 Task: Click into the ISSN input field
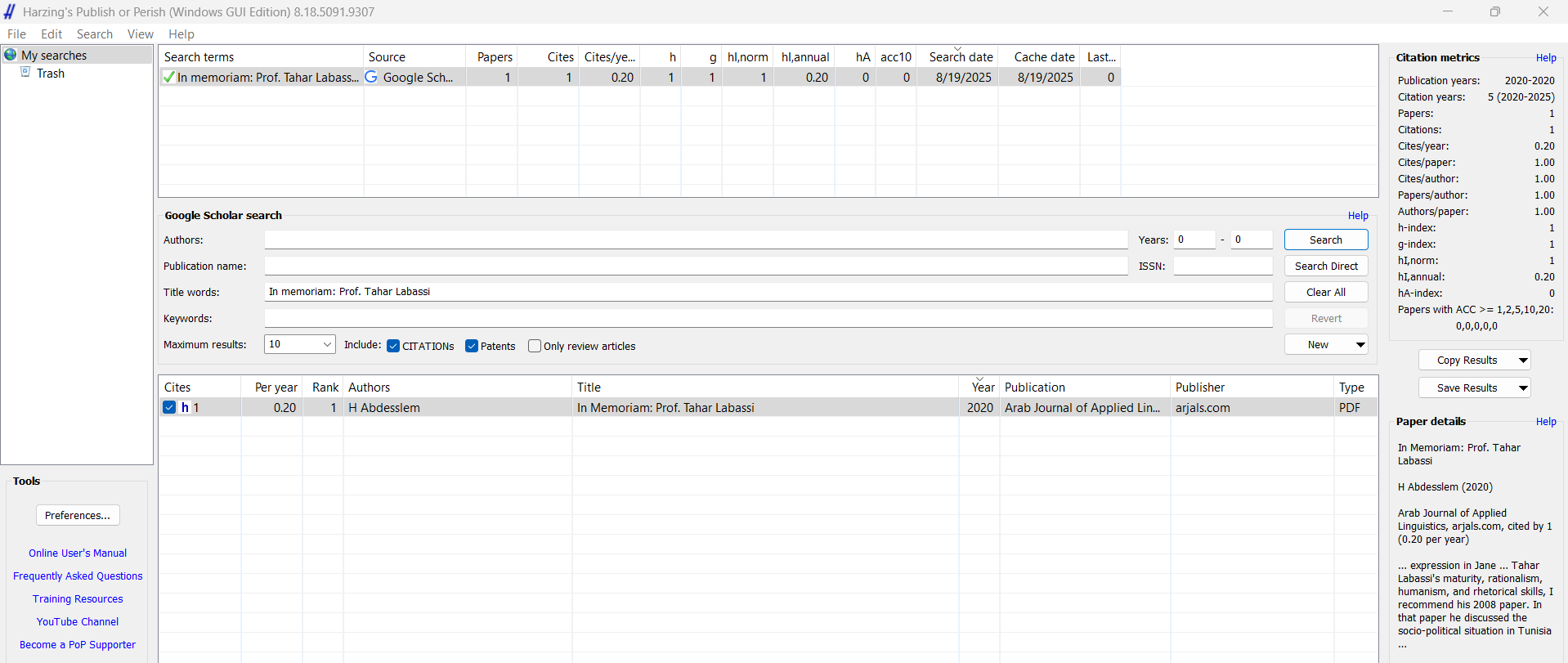1223,266
